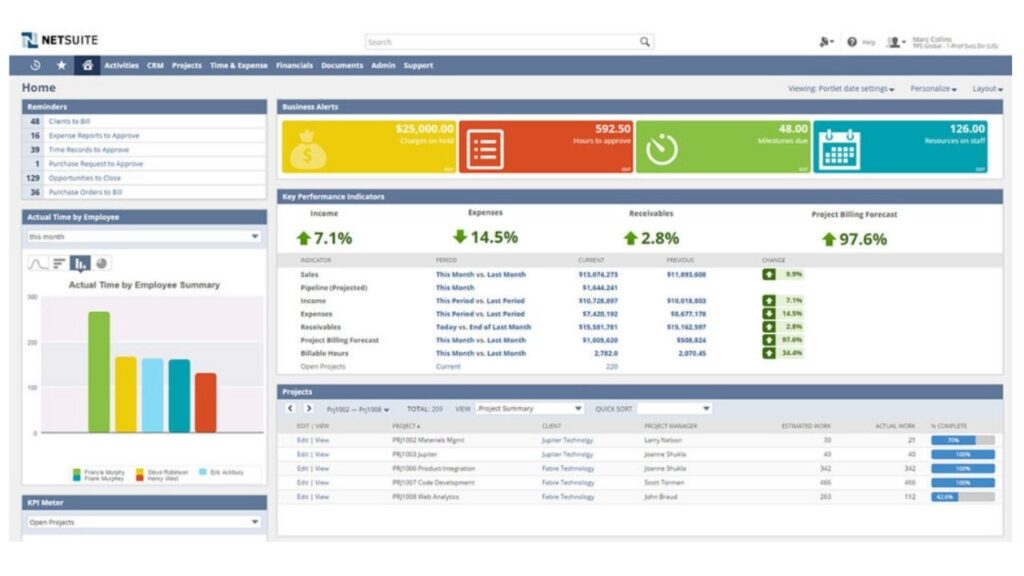Open the change role icon near Help
The image size is (1024, 576).
click(x=825, y=42)
